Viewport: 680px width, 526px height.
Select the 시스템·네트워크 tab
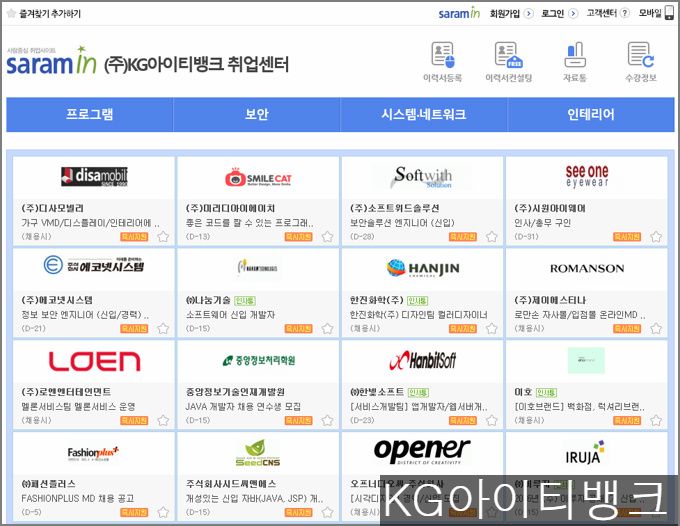424,114
